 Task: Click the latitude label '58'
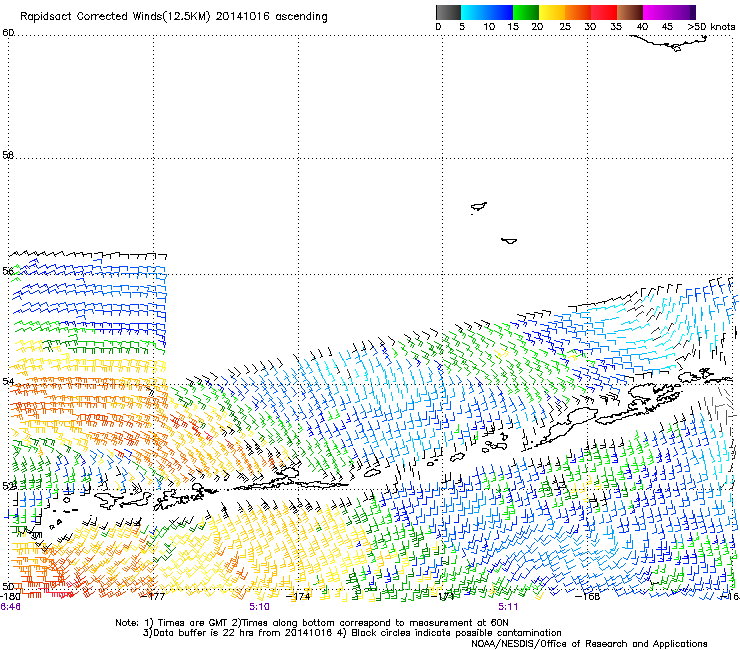8,155
